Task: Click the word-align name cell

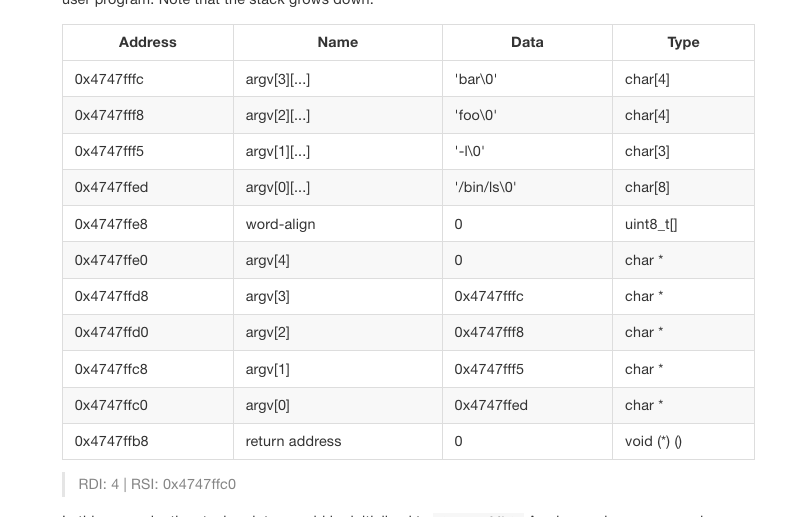Action: click(x=280, y=224)
